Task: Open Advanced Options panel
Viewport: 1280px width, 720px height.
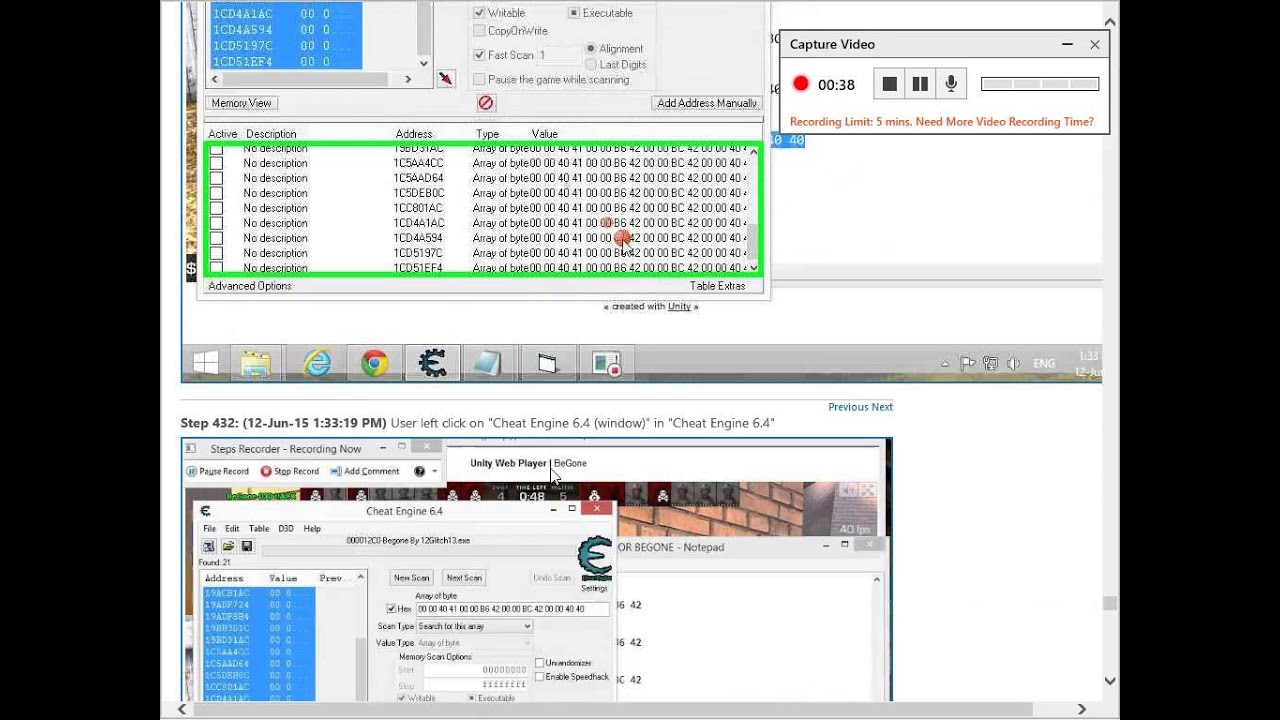Action: (x=250, y=286)
